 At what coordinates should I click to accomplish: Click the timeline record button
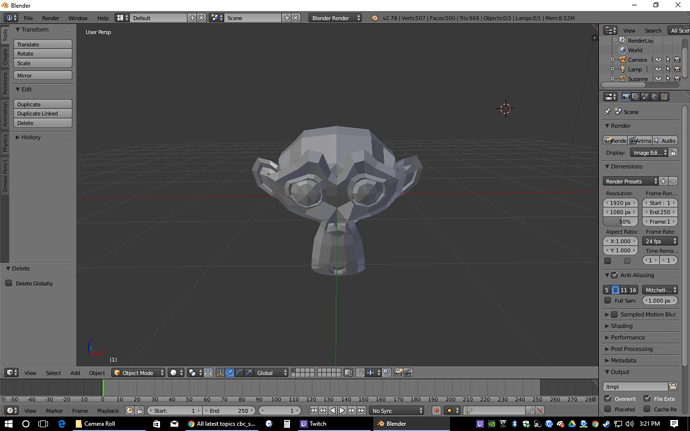click(x=437, y=410)
